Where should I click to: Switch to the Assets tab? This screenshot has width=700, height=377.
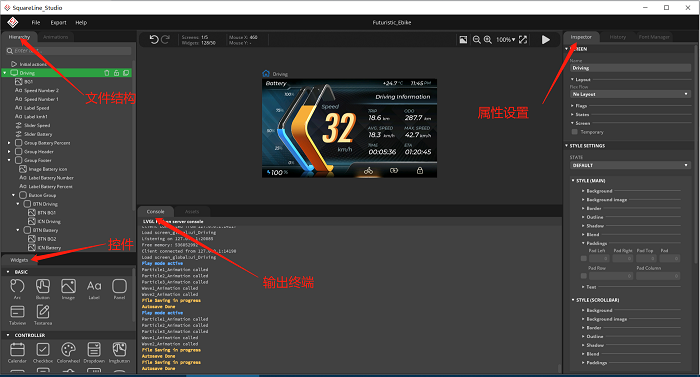point(192,211)
